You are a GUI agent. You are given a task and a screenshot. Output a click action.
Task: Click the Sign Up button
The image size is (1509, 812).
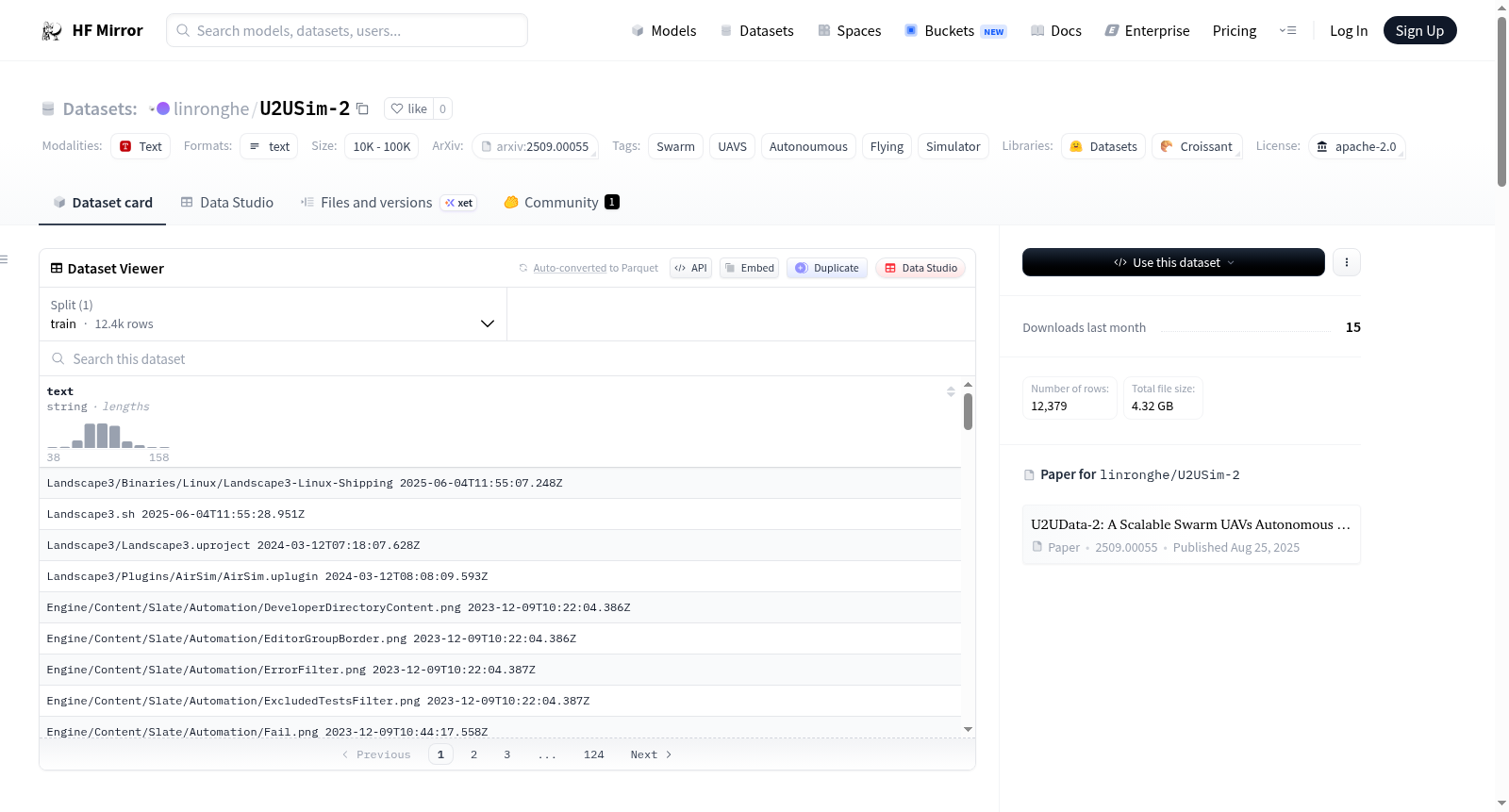pyautogui.click(x=1419, y=31)
